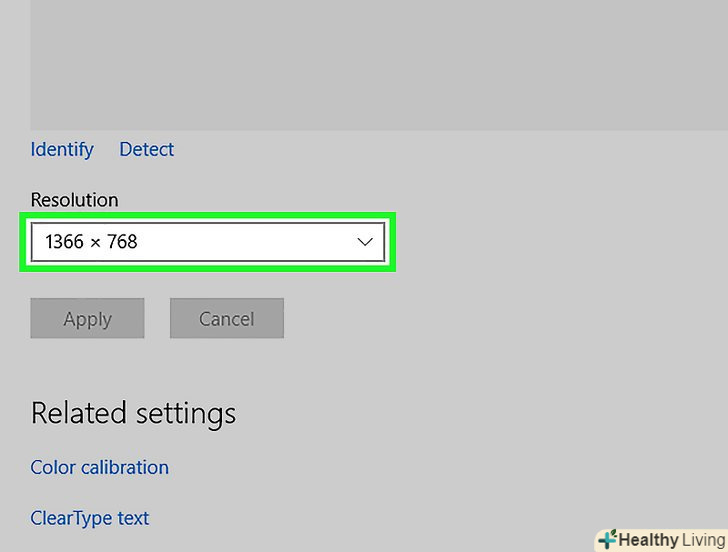Click the Detect link
This screenshot has width=728, height=552.
click(146, 150)
